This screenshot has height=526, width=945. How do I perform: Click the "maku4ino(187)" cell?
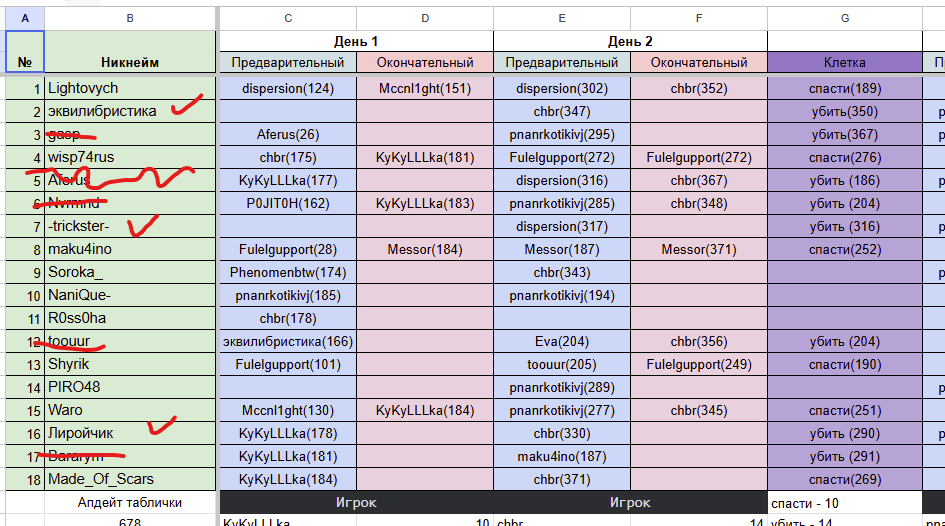562,456
